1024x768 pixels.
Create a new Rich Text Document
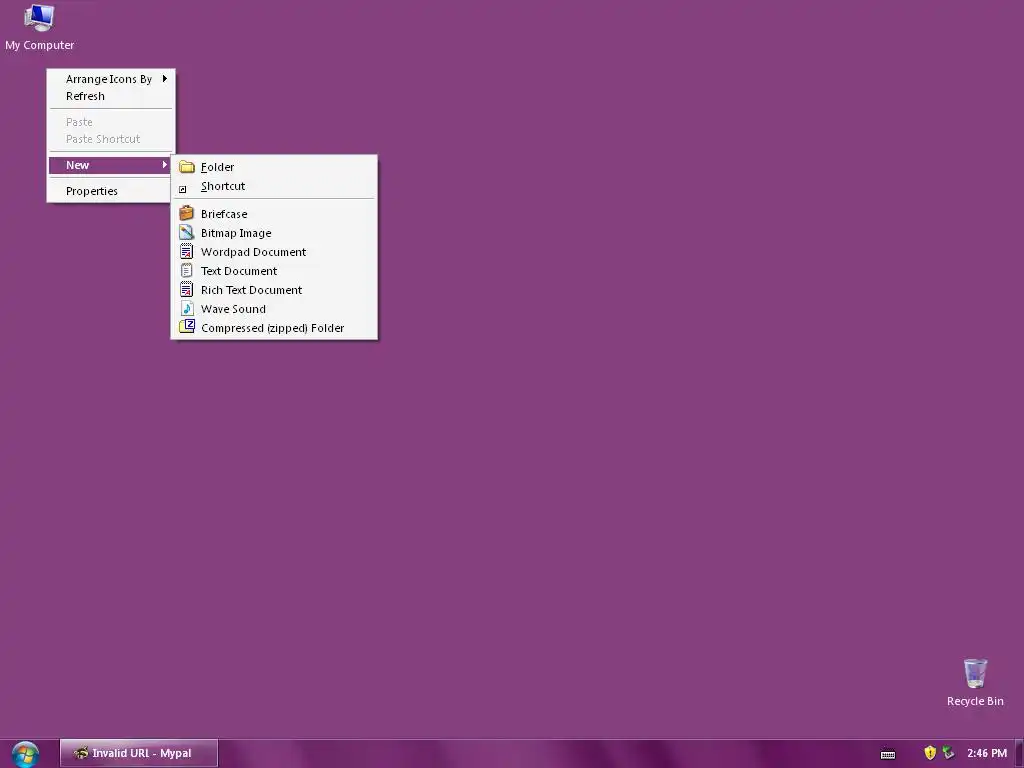(x=274, y=290)
